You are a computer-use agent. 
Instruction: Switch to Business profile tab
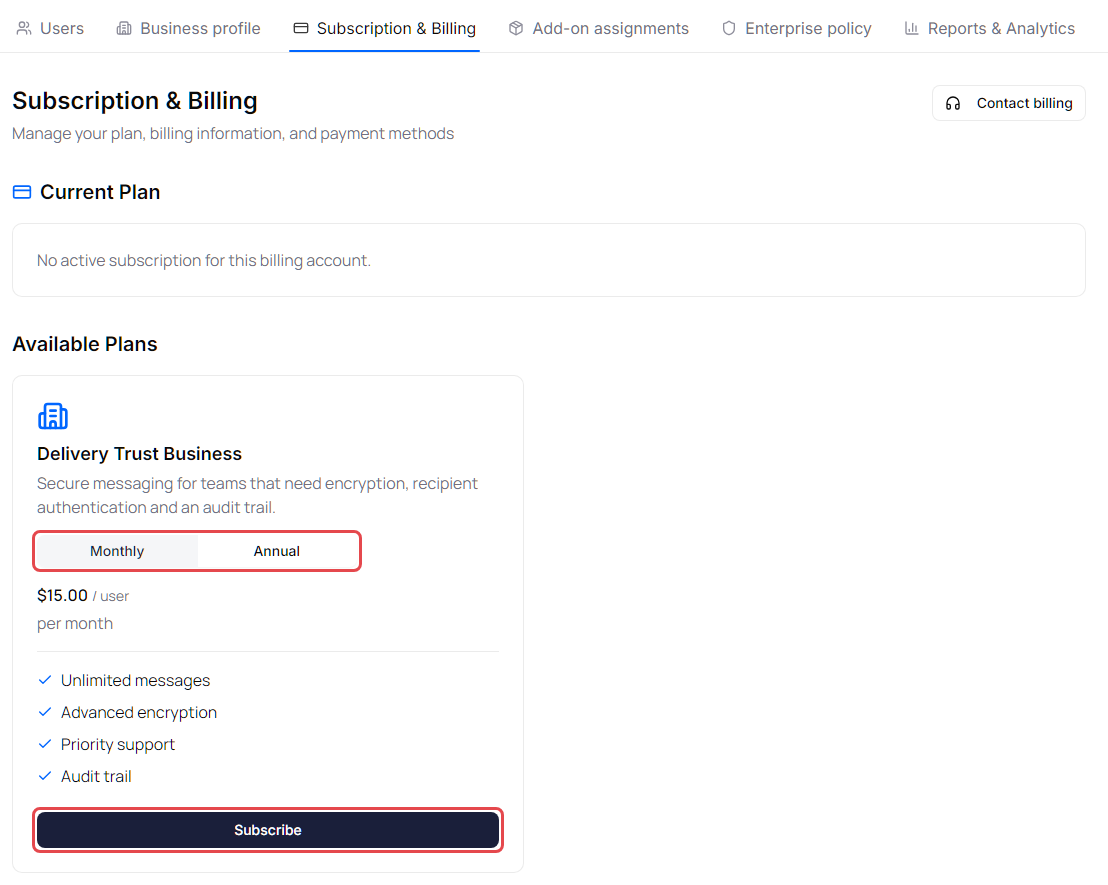point(188,28)
